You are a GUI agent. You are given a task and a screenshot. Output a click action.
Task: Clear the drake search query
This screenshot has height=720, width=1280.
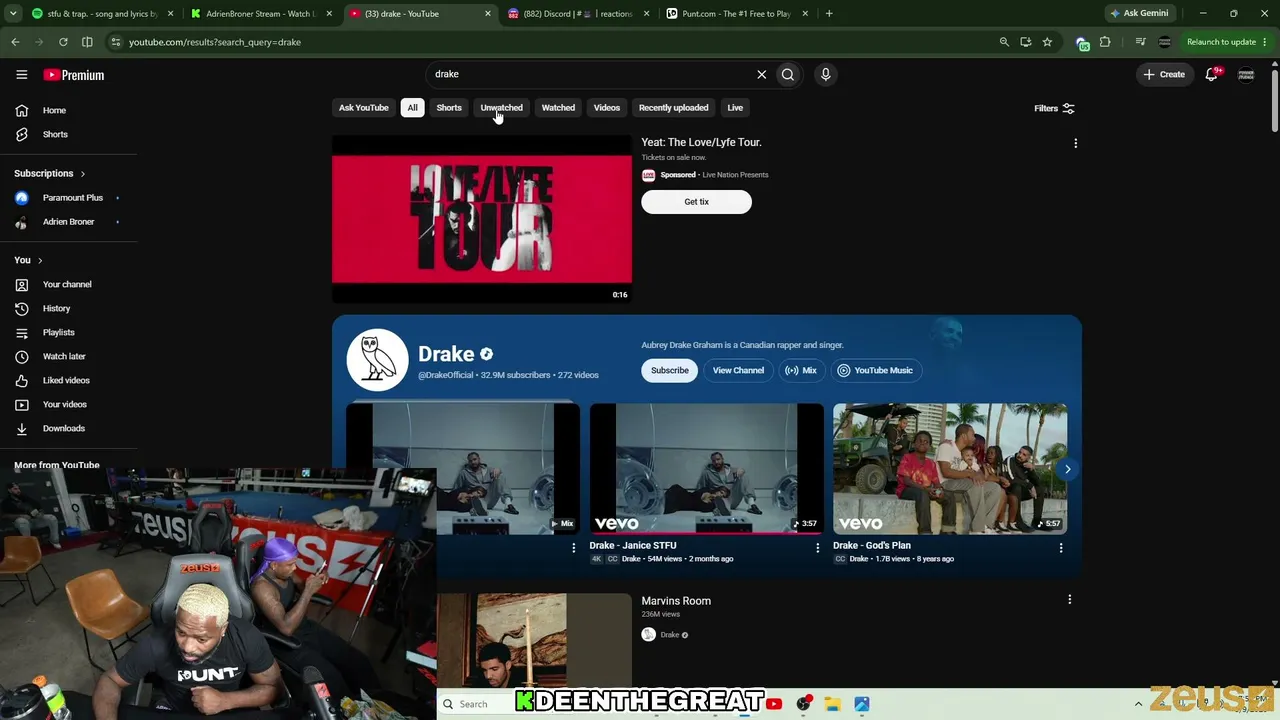(761, 74)
